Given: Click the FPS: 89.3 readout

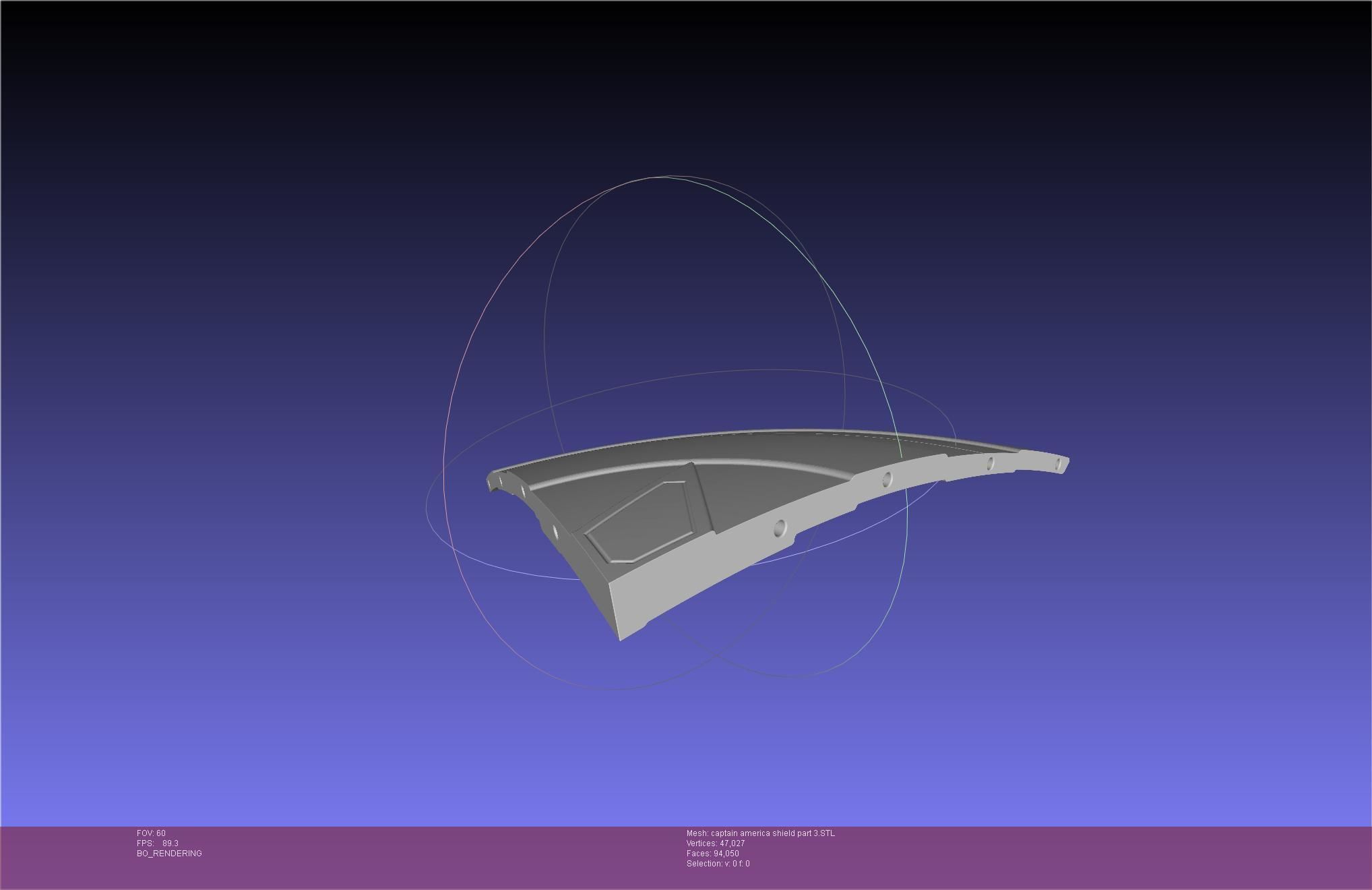Looking at the screenshot, I should (158, 843).
